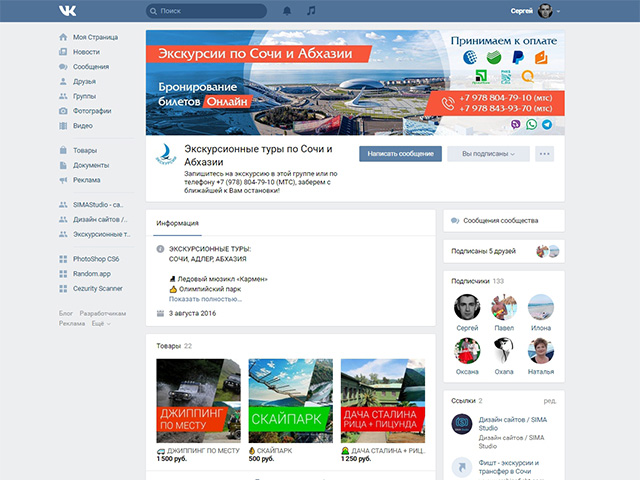The width and height of the screenshot is (640, 480).
Task: Click the Telegram icon on cover banner
Action: tap(547, 124)
